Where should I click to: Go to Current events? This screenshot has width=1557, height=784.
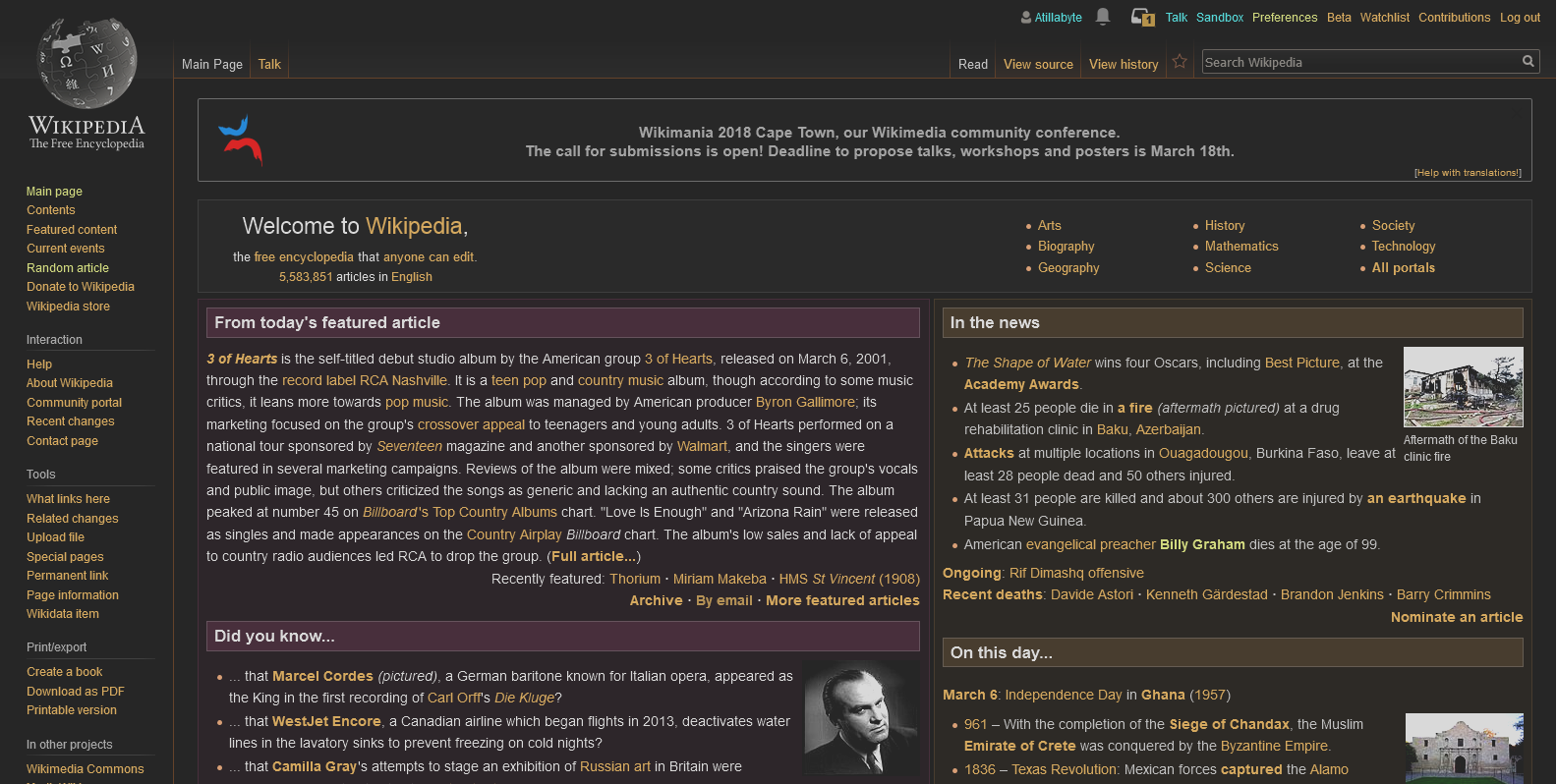[x=66, y=249]
